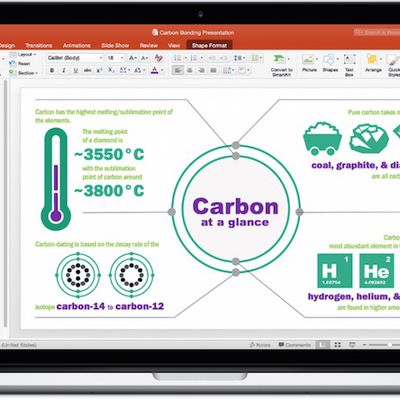Switch to slide sorter grid view

click(x=338, y=345)
